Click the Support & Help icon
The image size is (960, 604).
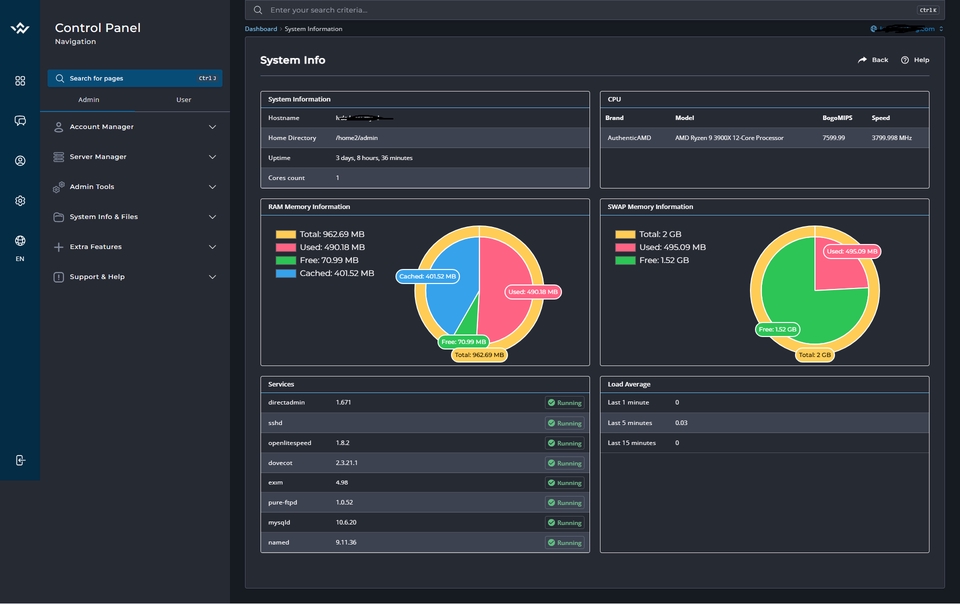[58, 277]
